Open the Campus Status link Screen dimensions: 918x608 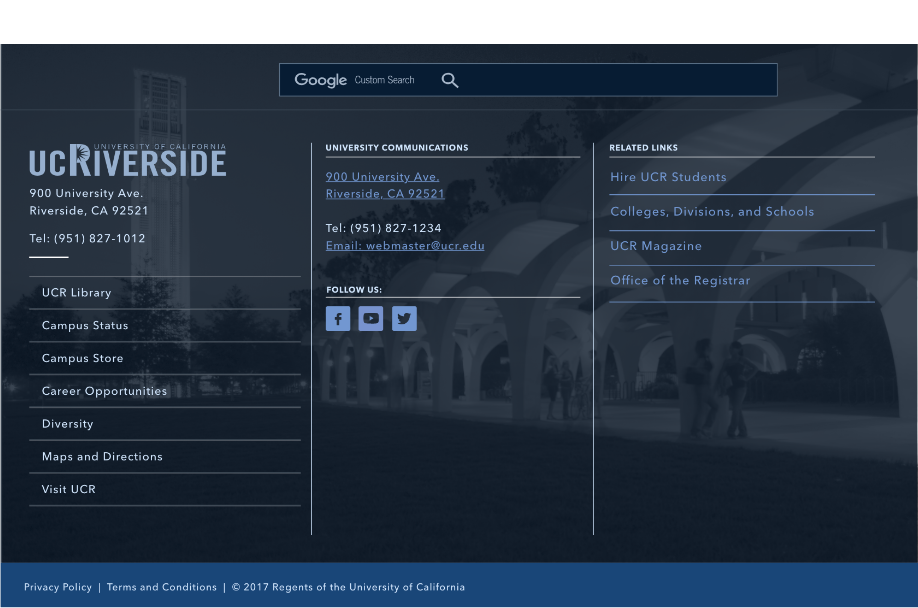click(85, 325)
